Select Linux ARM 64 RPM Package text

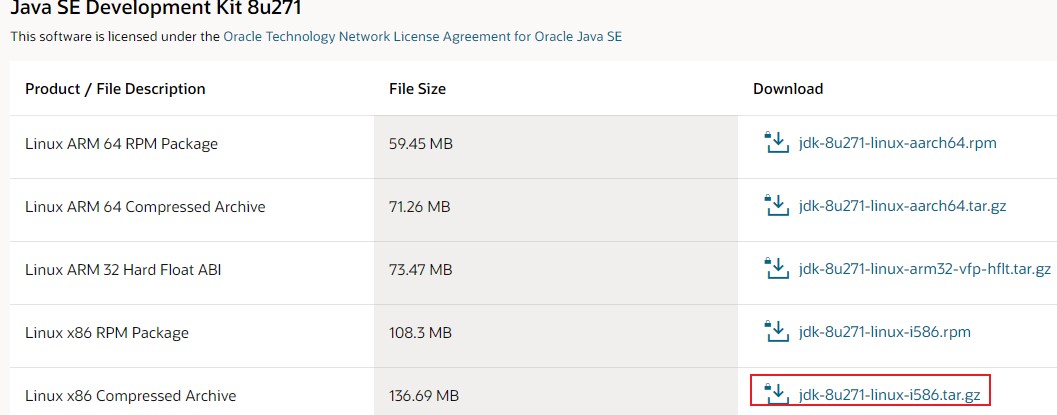pyautogui.click(x=121, y=143)
